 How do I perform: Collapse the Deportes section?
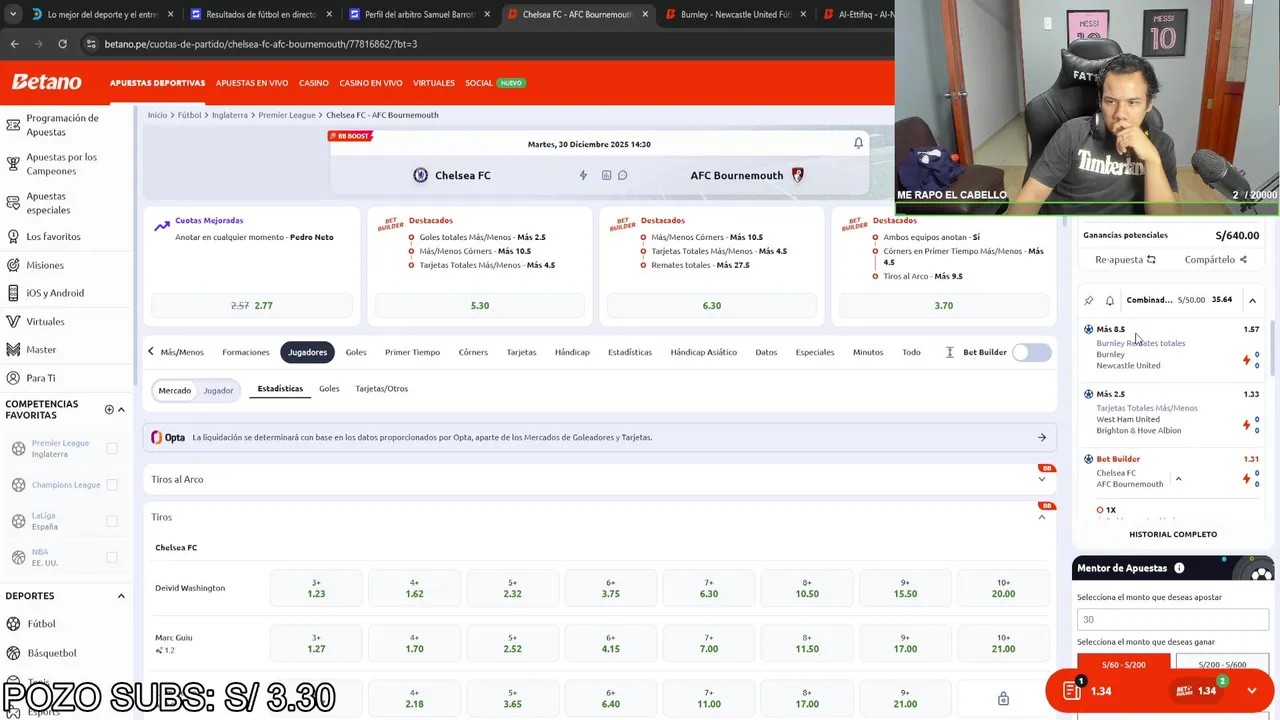[x=121, y=596]
